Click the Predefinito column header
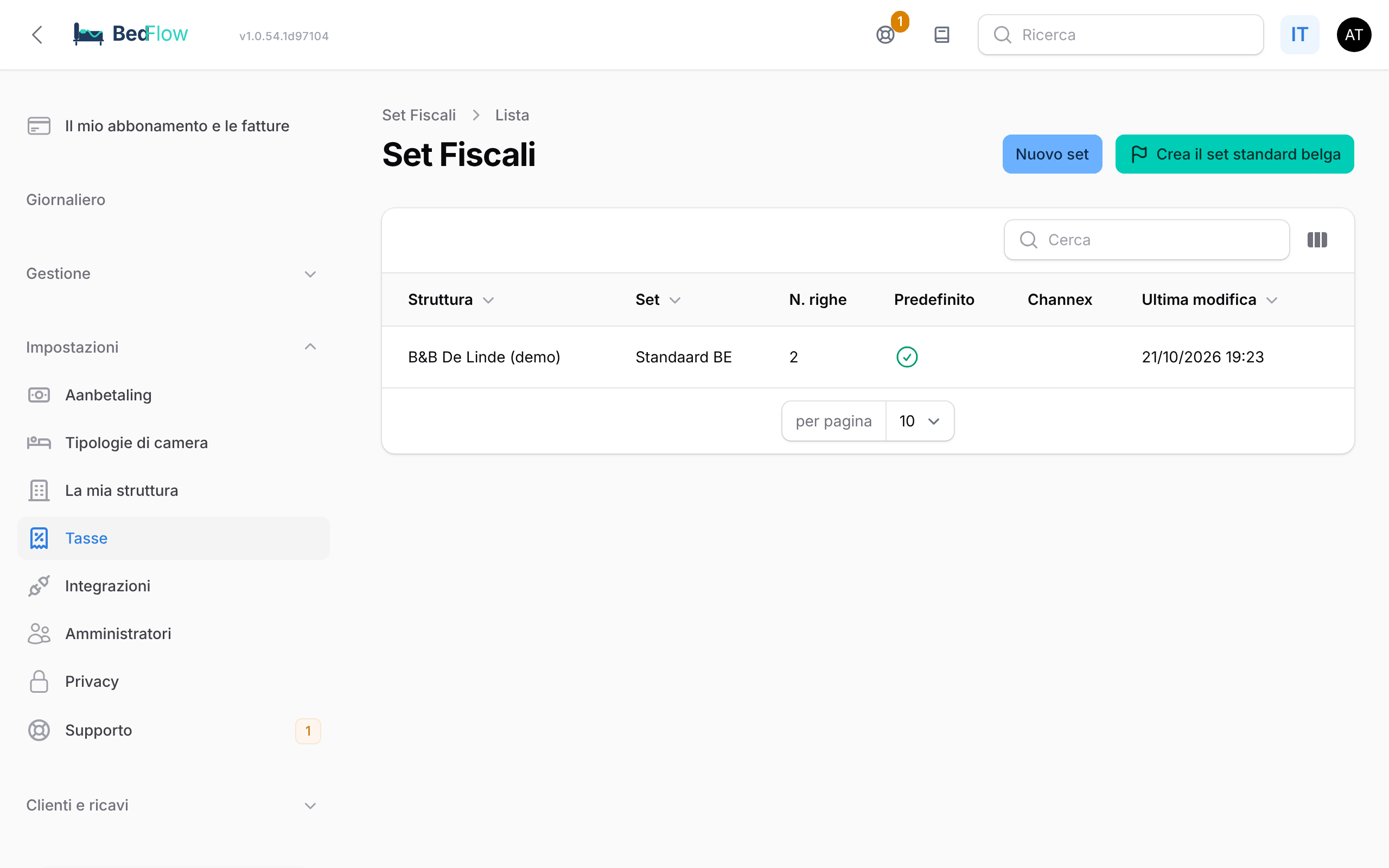The height and width of the screenshot is (868, 1389). click(934, 299)
